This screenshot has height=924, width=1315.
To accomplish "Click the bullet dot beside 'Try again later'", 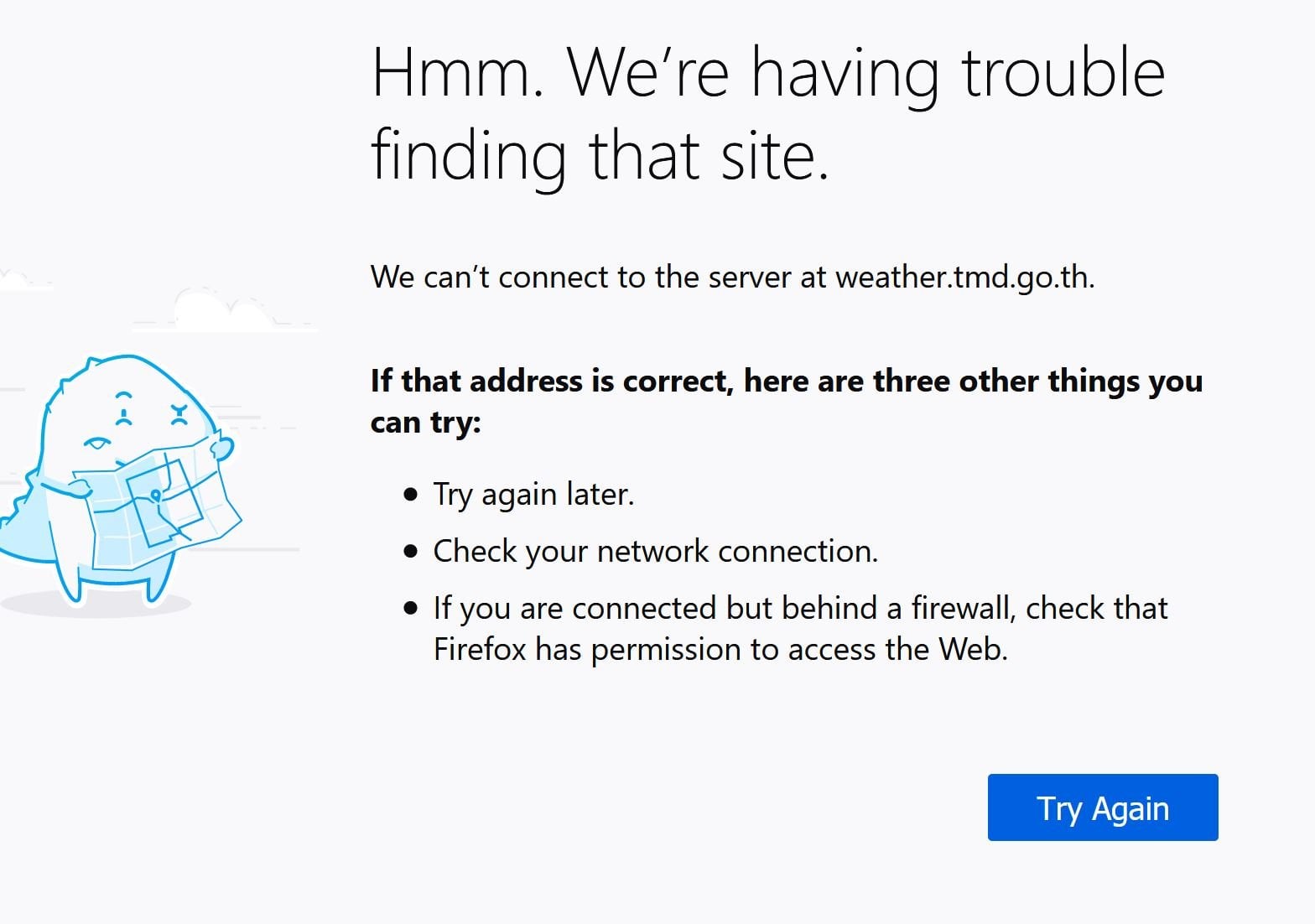I will pyautogui.click(x=410, y=495).
